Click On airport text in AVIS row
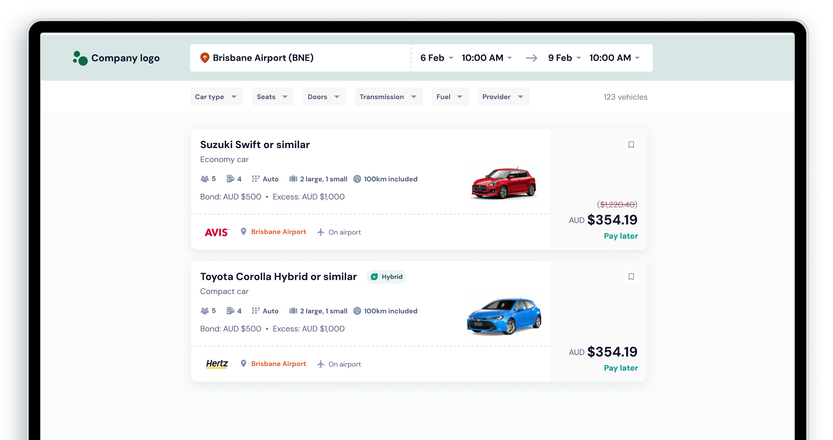The height and width of the screenshot is (440, 833). (344, 232)
